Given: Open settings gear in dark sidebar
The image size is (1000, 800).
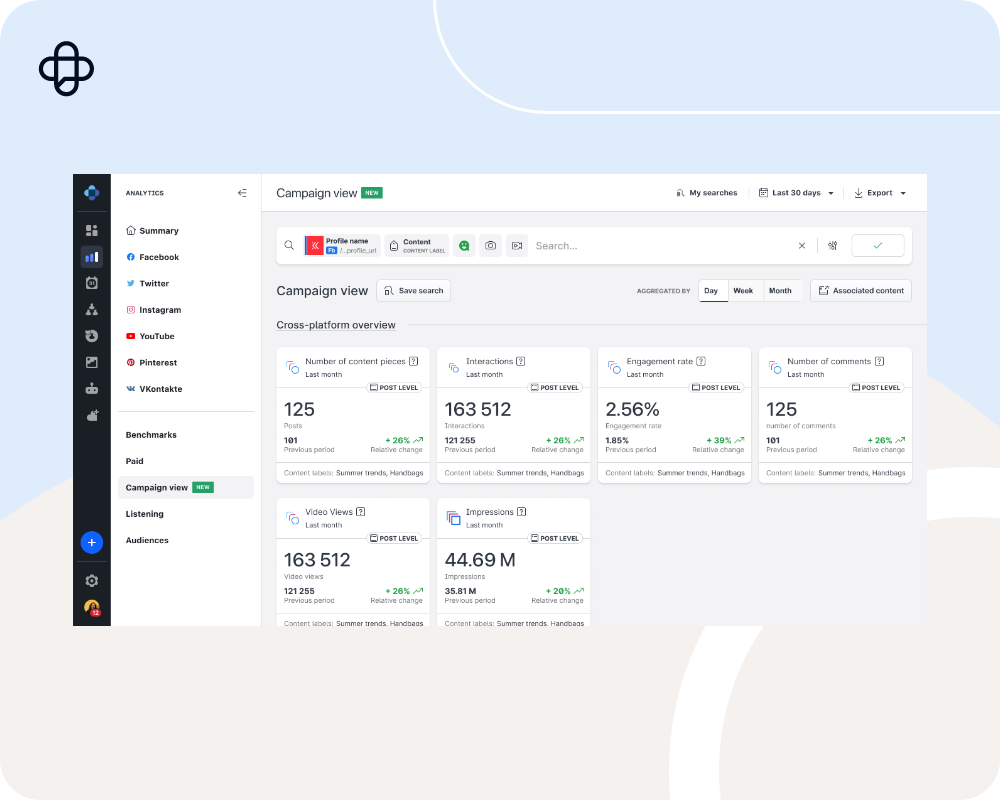Looking at the screenshot, I should (92, 581).
